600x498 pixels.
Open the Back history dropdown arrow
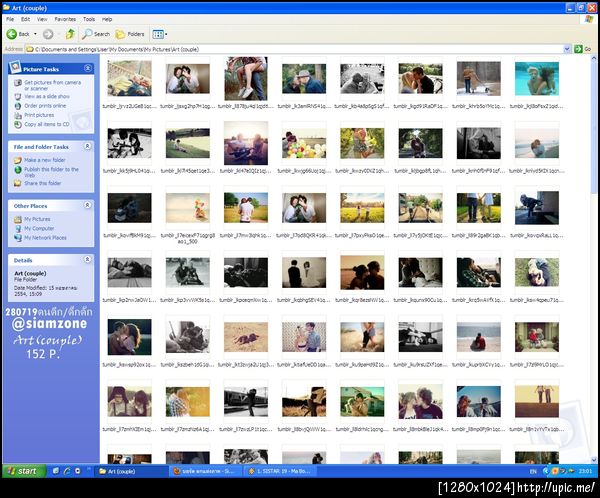pos(35,34)
